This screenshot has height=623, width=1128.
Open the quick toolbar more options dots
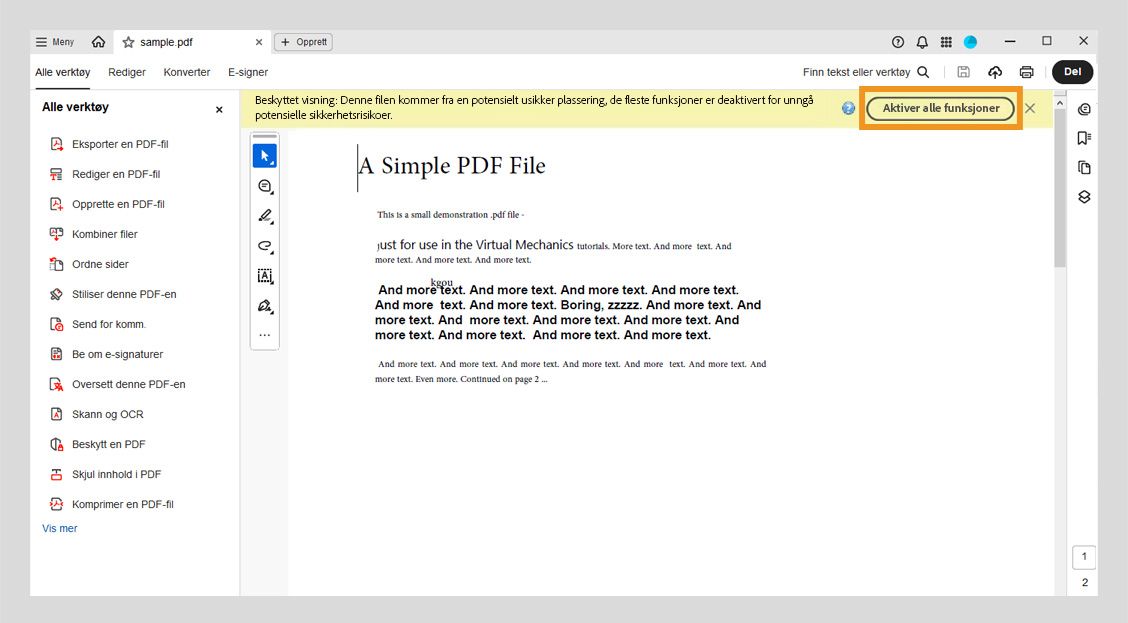265,335
